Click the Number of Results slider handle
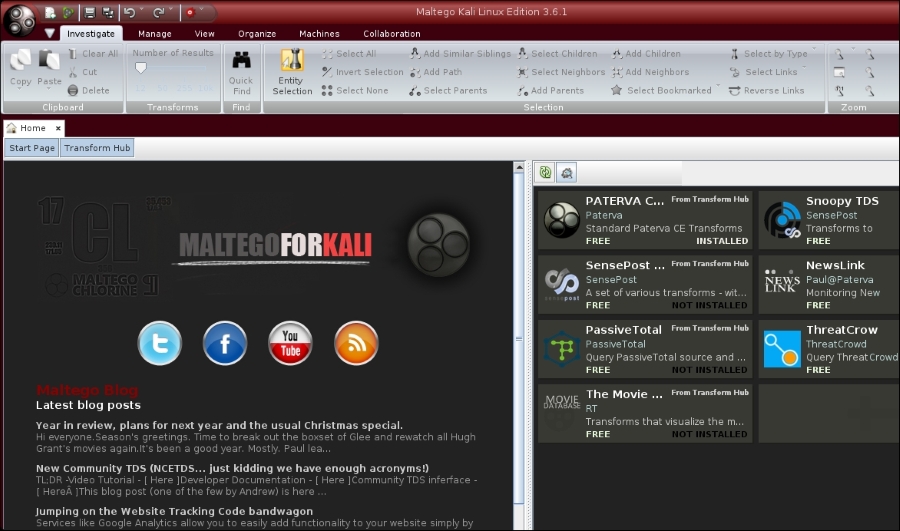This screenshot has width=900, height=531. tap(141, 69)
